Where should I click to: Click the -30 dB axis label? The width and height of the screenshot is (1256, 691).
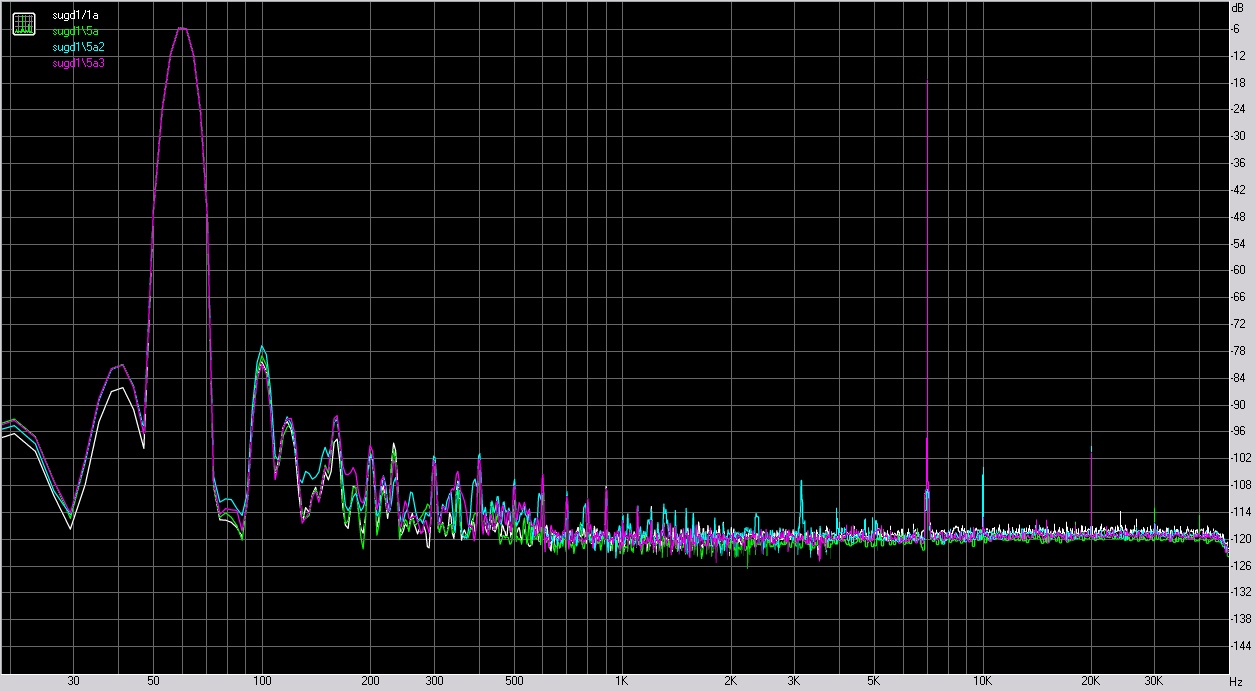(1237, 136)
